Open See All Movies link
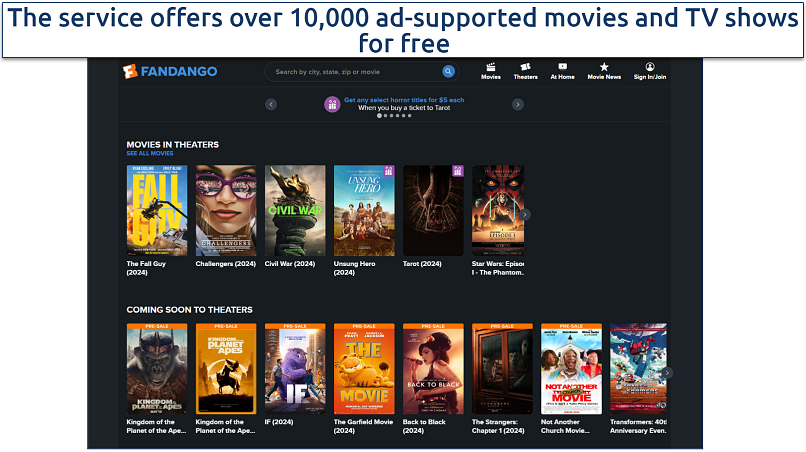Viewport: 806px width, 452px height. (150, 153)
